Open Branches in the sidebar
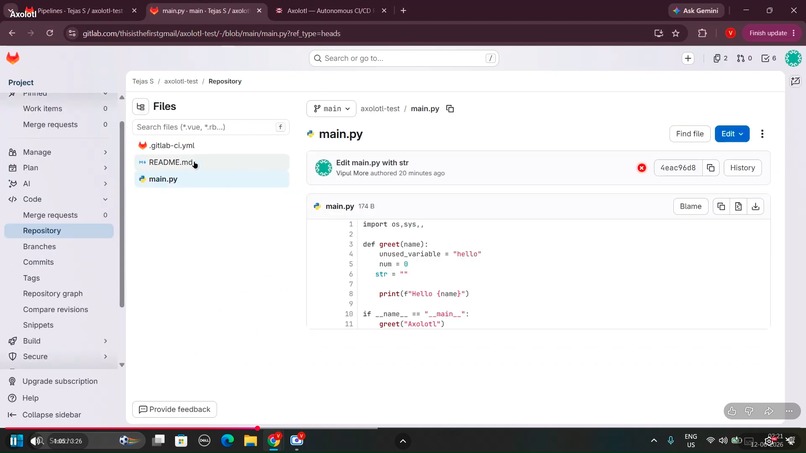806x453 pixels. [x=39, y=246]
